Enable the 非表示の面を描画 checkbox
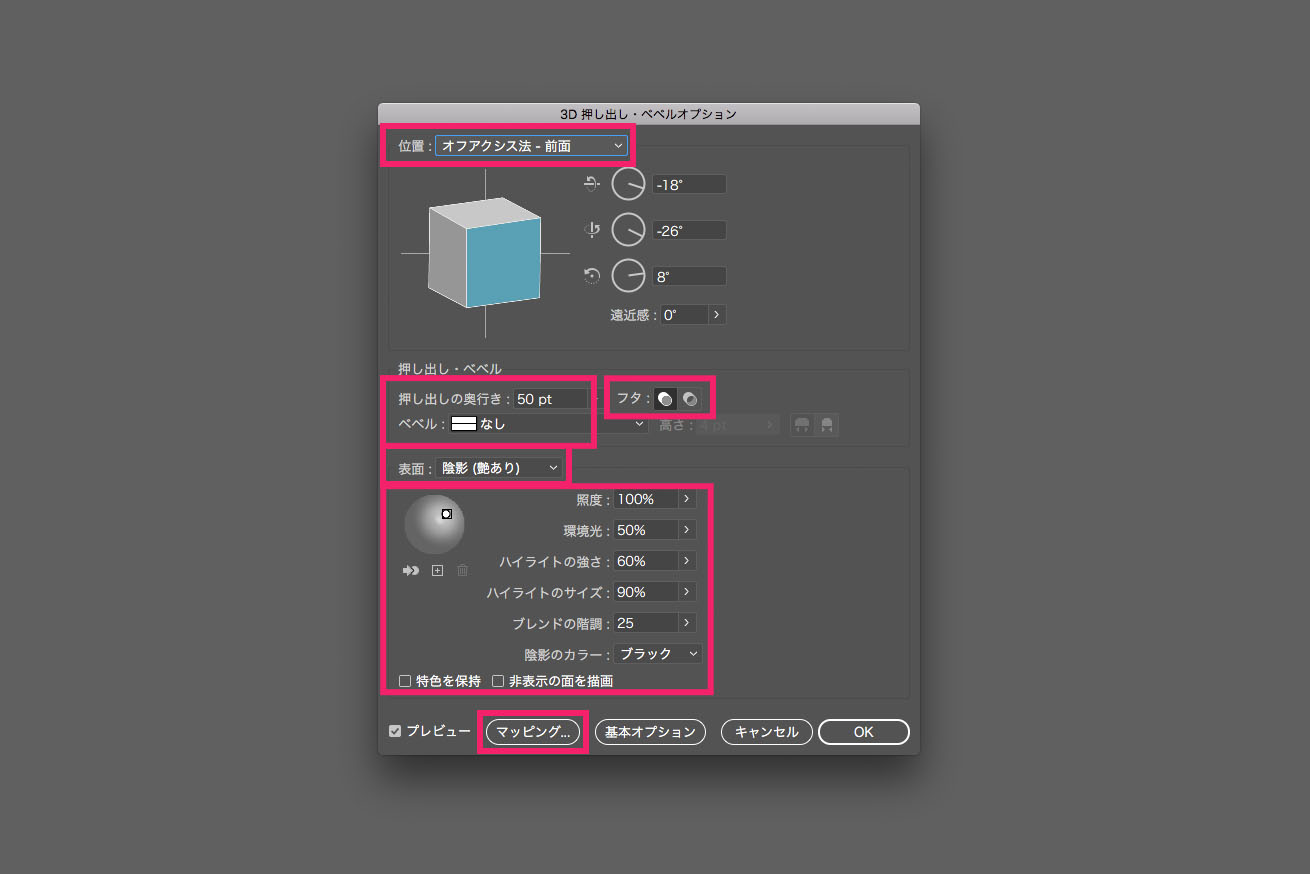The height and width of the screenshot is (874, 1310). tap(497, 681)
